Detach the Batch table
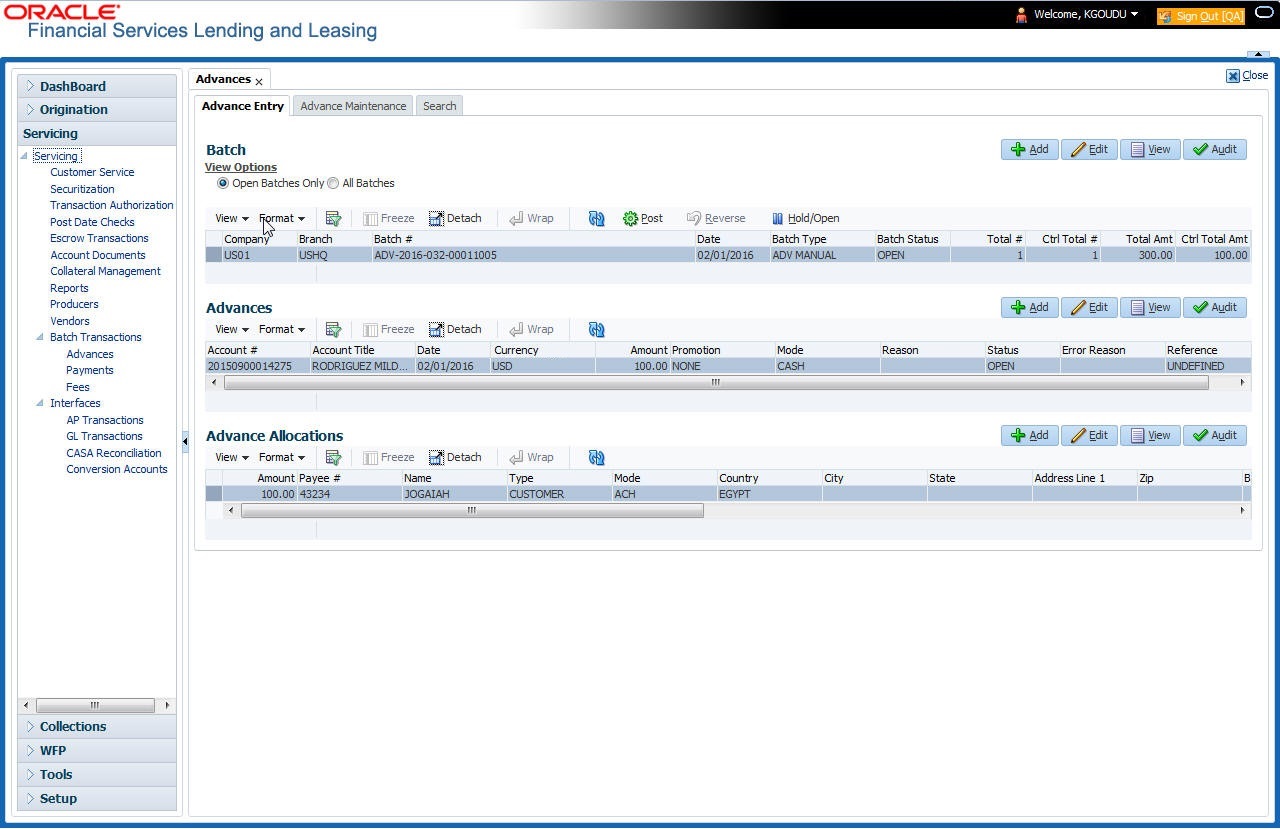This screenshot has width=1280, height=829. (x=455, y=218)
